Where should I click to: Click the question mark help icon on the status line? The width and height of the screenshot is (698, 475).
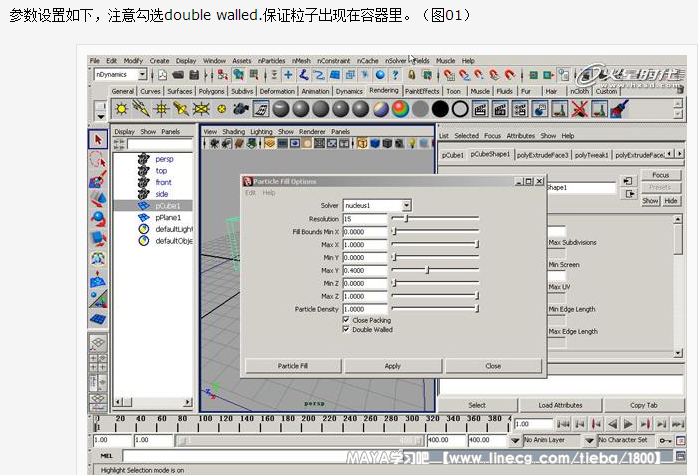tap(395, 75)
